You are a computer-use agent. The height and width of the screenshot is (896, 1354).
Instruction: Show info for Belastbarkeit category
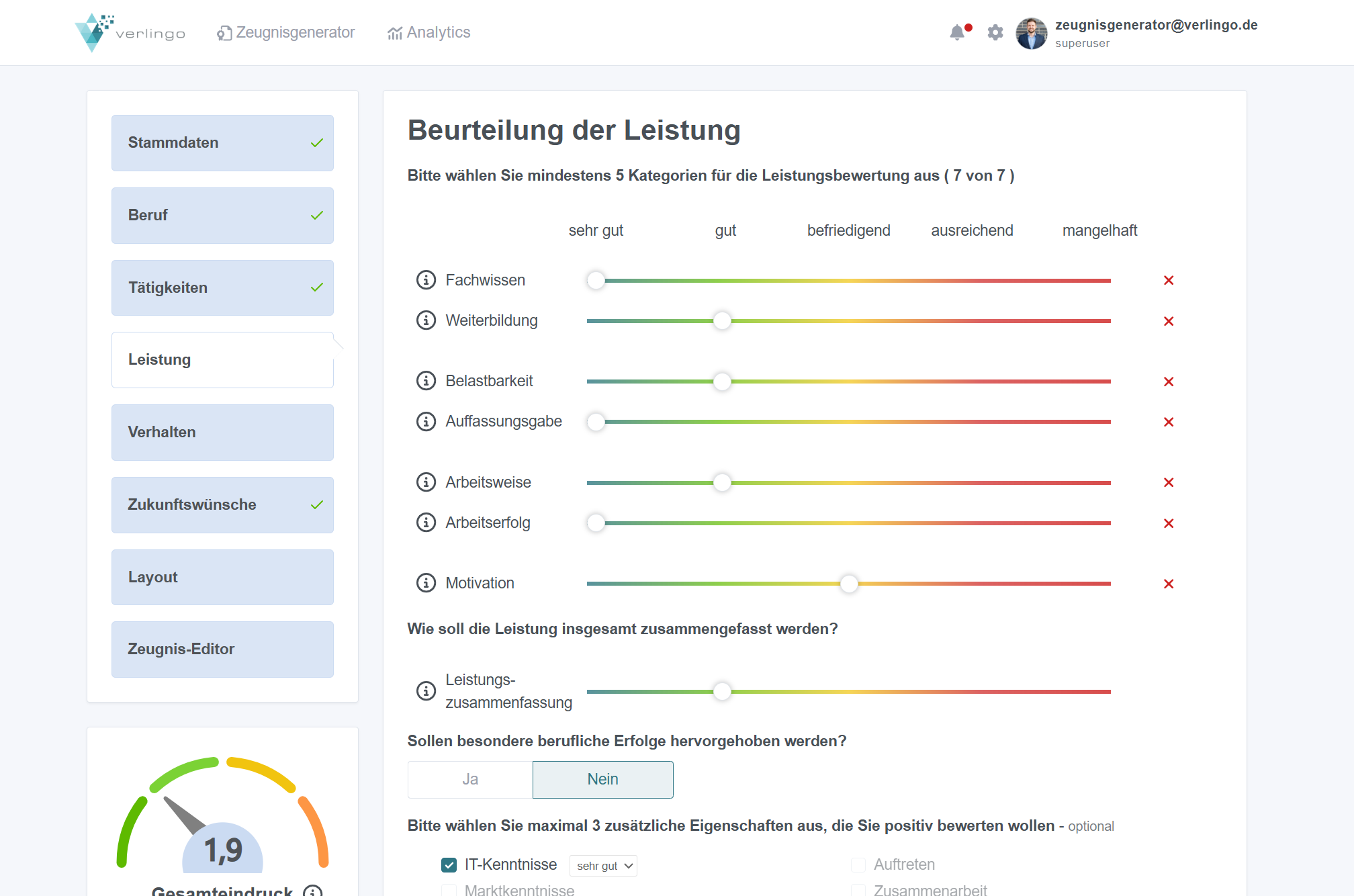click(426, 381)
